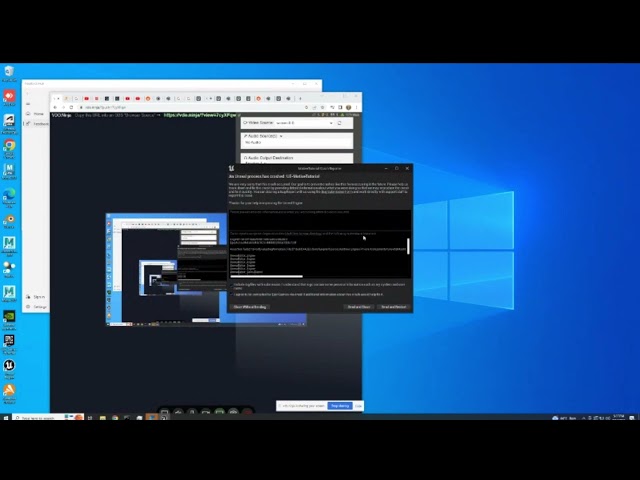The height and width of the screenshot is (480, 640).
Task: Open the Chrome three-dot menu
Action: (x=356, y=107)
